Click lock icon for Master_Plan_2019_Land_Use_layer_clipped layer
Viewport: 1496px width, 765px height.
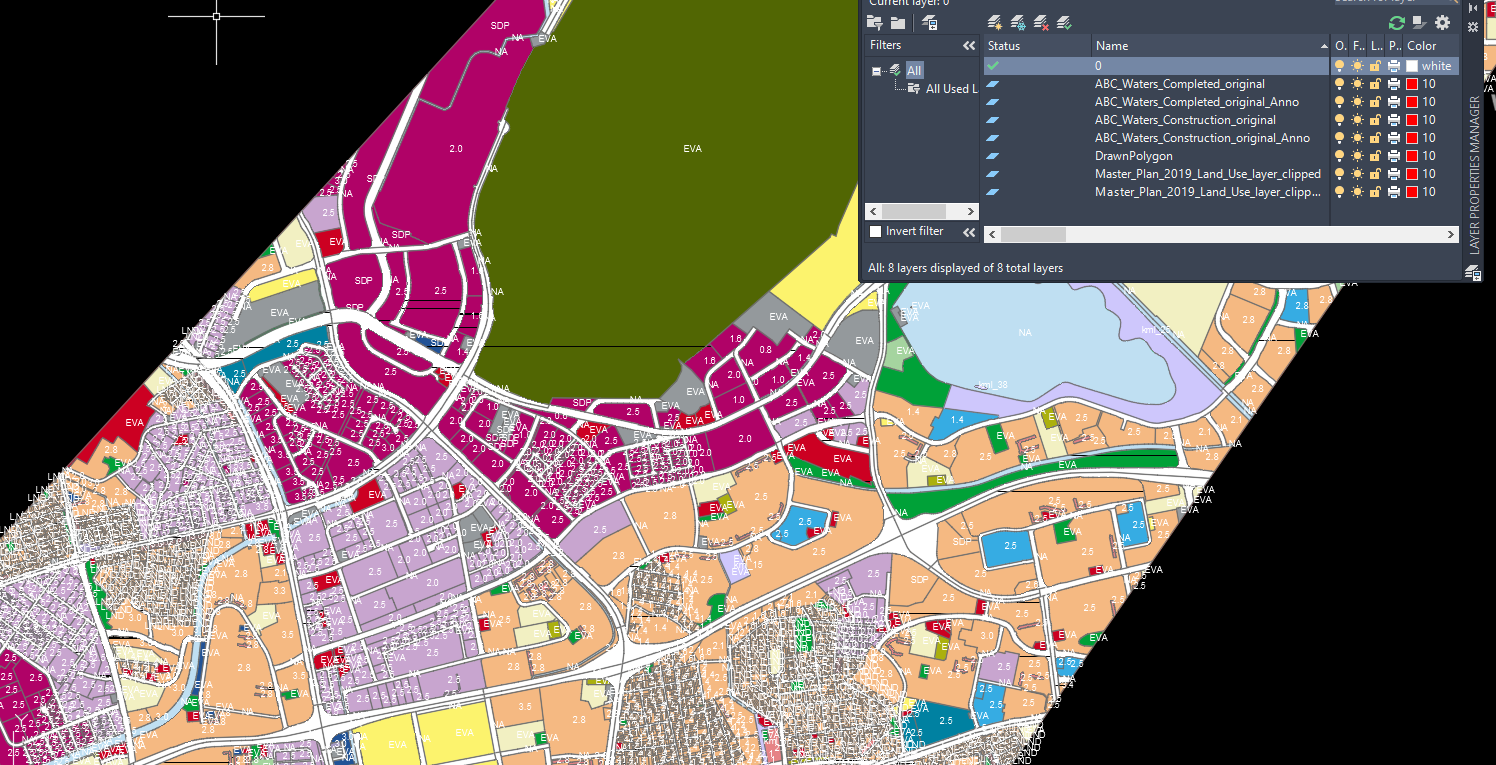click(x=1376, y=174)
